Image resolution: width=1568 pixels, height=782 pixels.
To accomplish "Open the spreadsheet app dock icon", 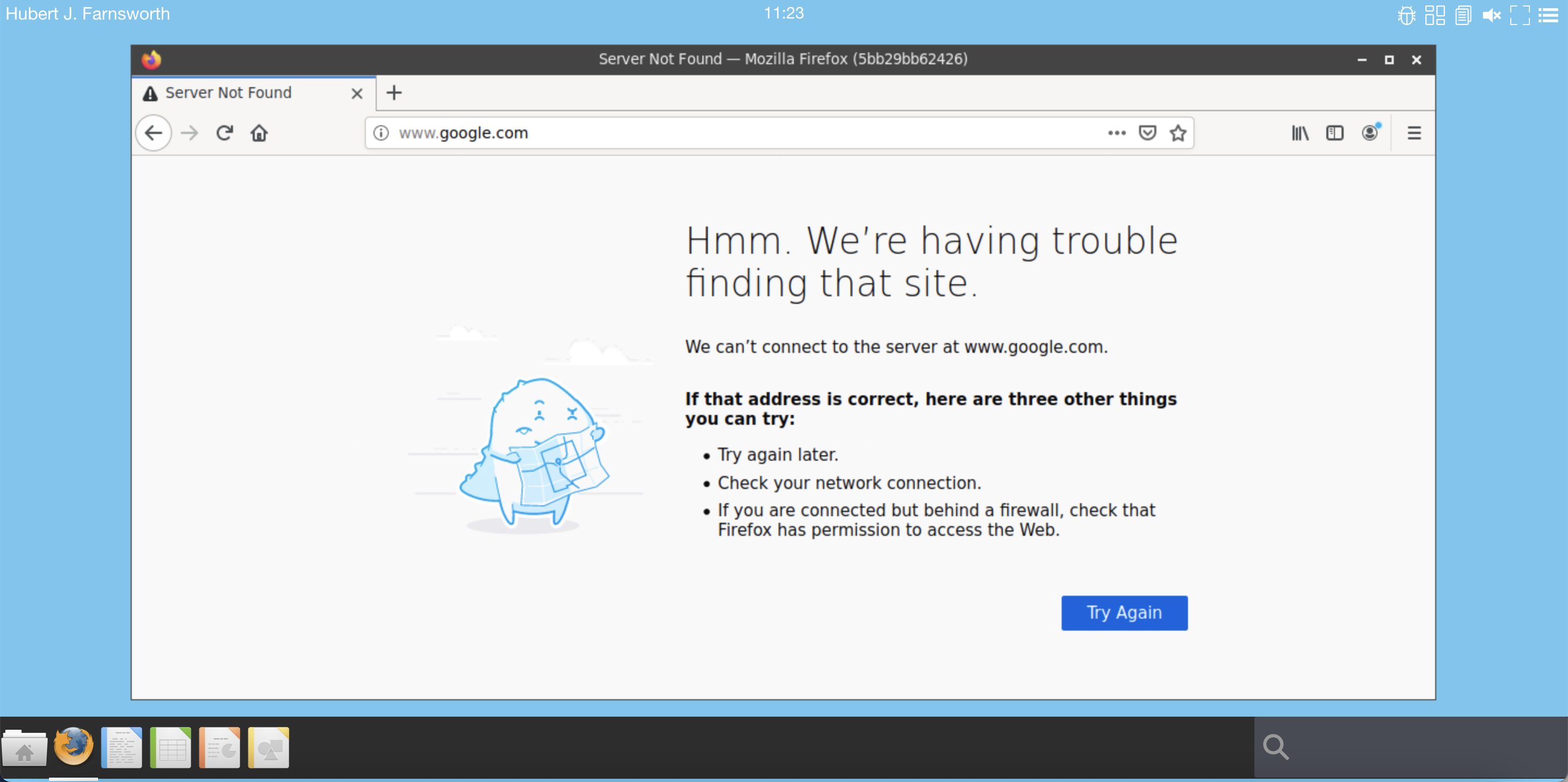I will (x=170, y=747).
